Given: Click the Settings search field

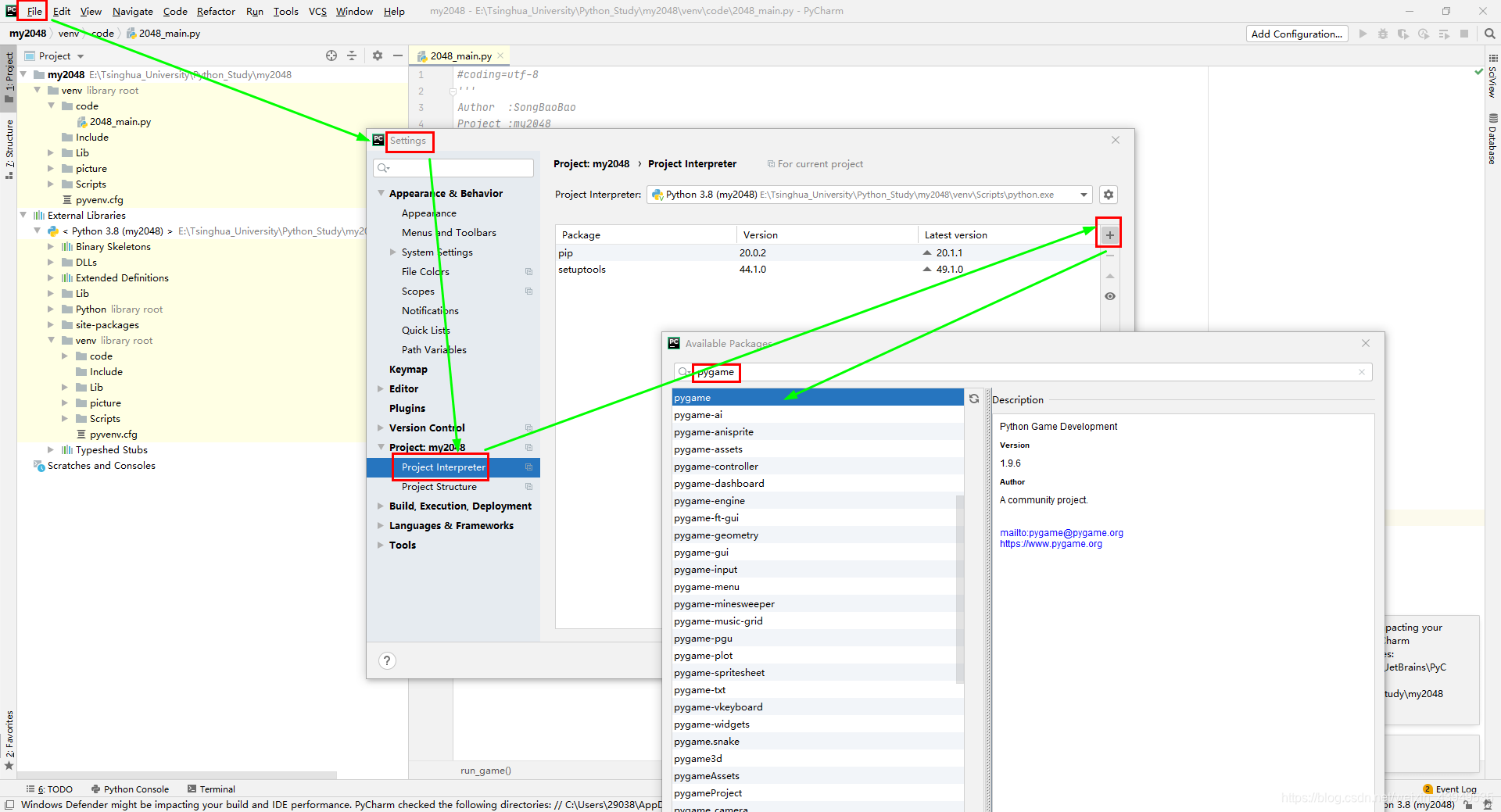Looking at the screenshot, I should (x=453, y=168).
